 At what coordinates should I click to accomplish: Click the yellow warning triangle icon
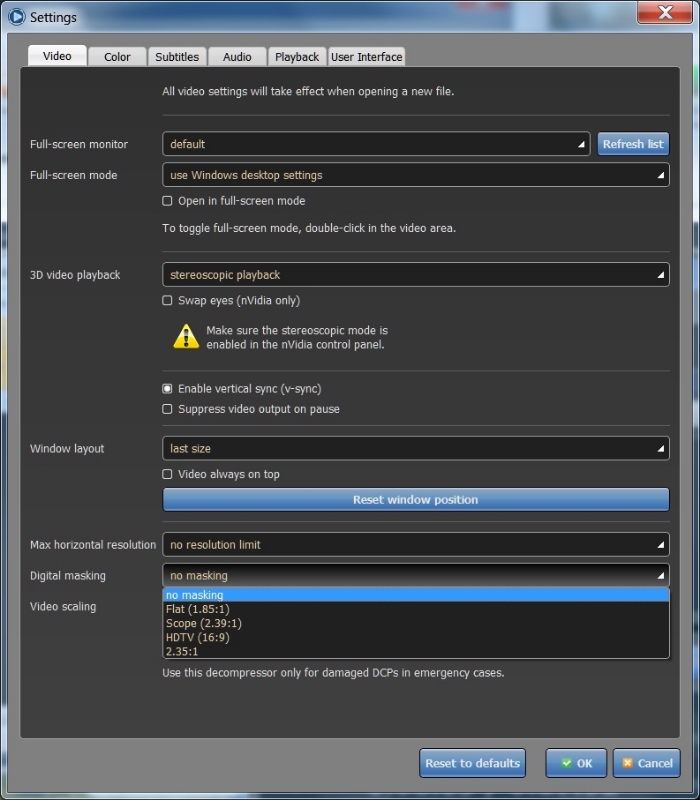pos(186,337)
